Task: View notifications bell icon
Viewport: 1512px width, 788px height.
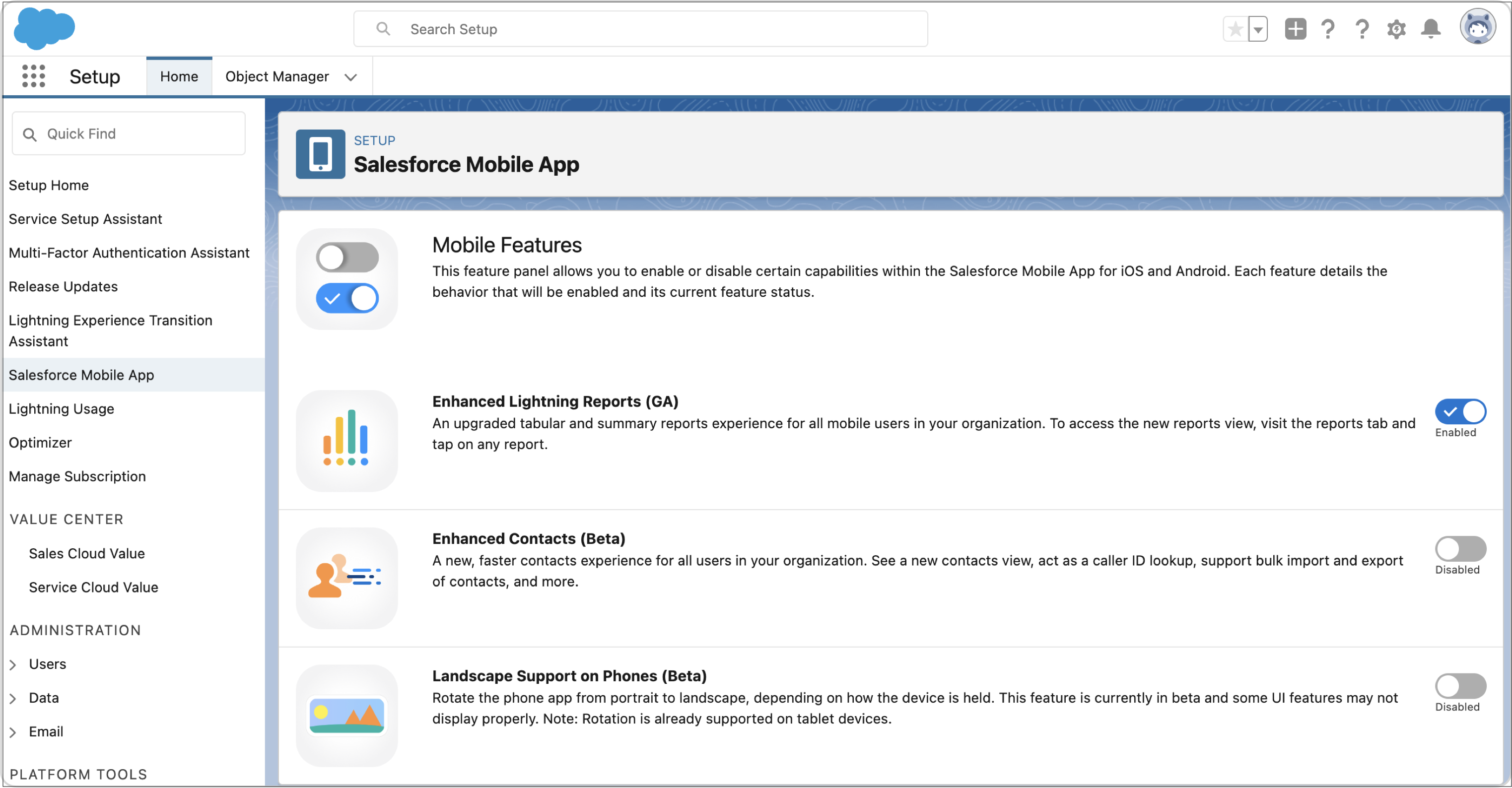Action: coord(1431,29)
